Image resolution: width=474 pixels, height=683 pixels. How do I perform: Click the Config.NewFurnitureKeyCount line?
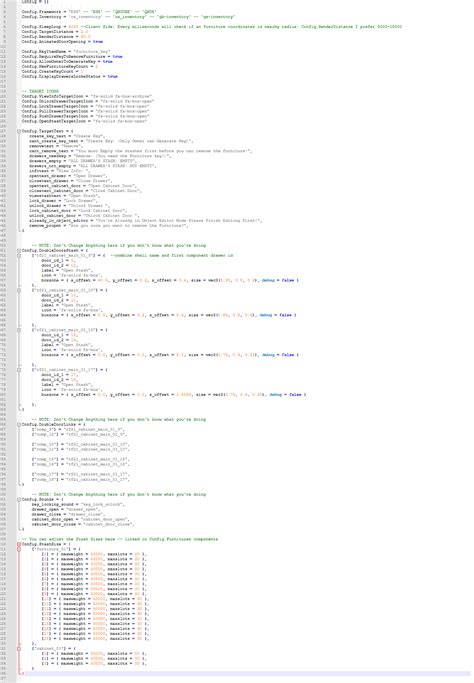click(x=60, y=66)
